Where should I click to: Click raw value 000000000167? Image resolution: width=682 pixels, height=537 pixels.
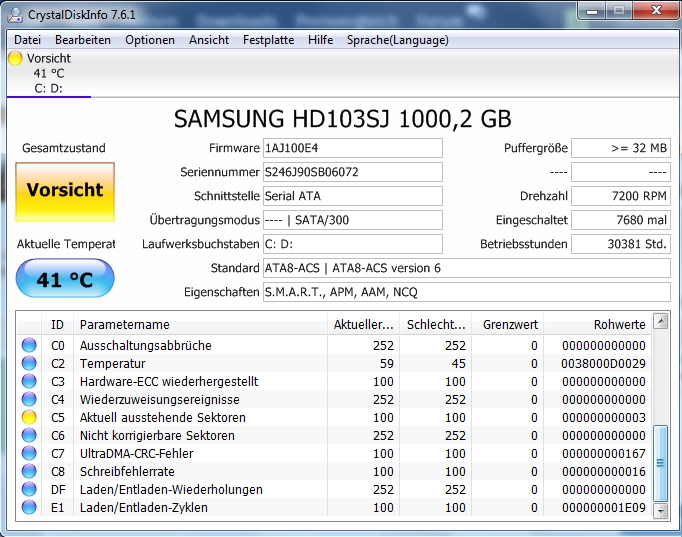(603, 454)
